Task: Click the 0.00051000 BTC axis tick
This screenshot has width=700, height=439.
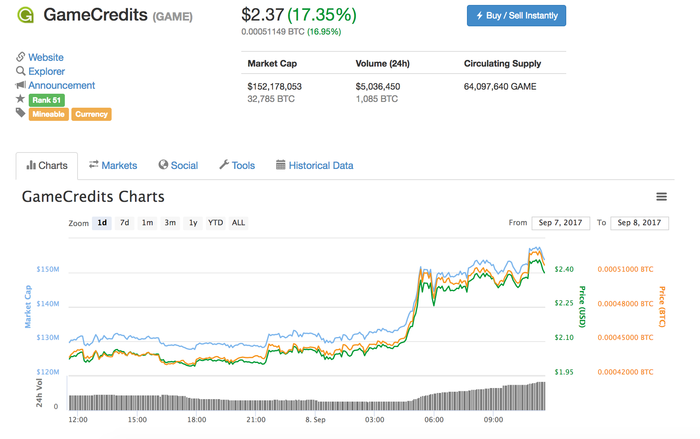Action: pyautogui.click(x=625, y=269)
